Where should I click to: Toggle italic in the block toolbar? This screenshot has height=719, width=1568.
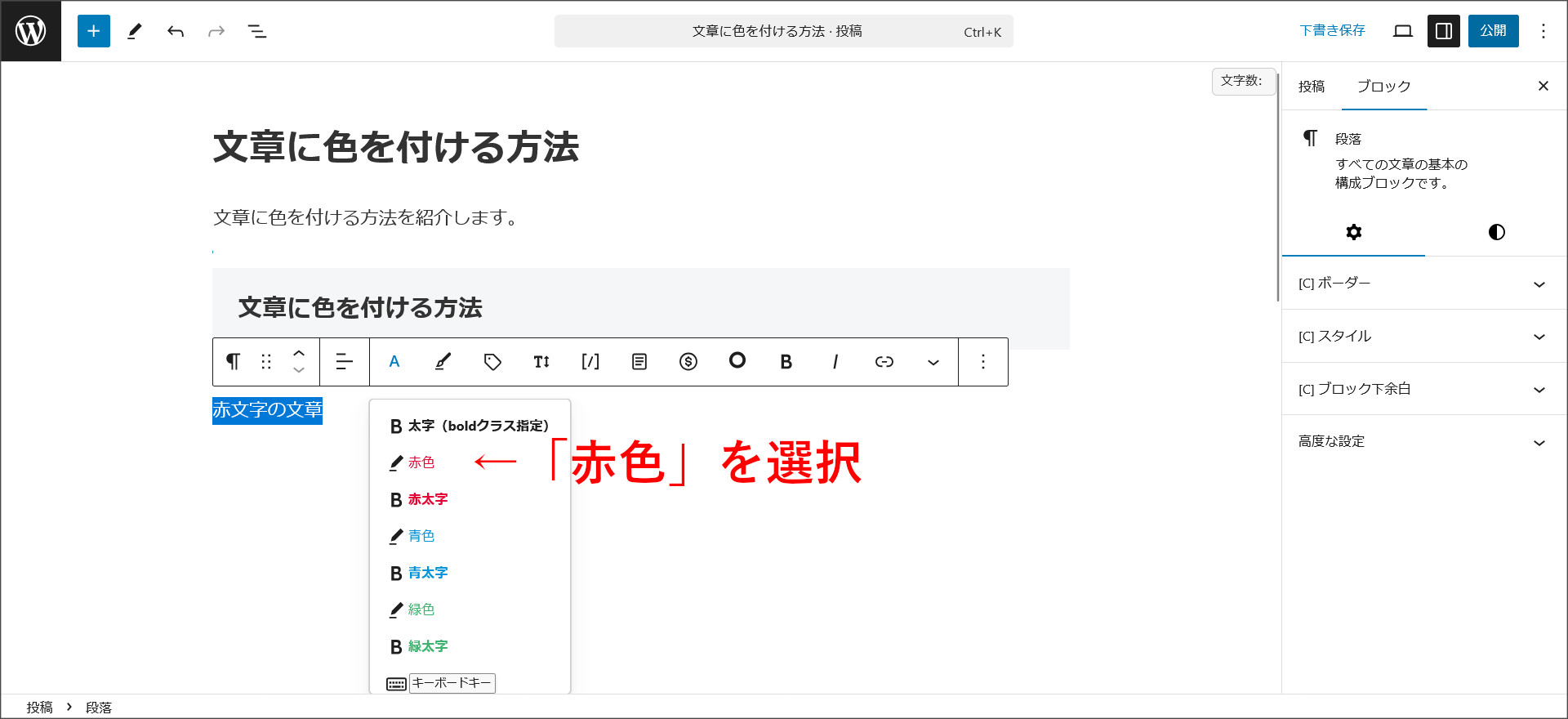835,362
